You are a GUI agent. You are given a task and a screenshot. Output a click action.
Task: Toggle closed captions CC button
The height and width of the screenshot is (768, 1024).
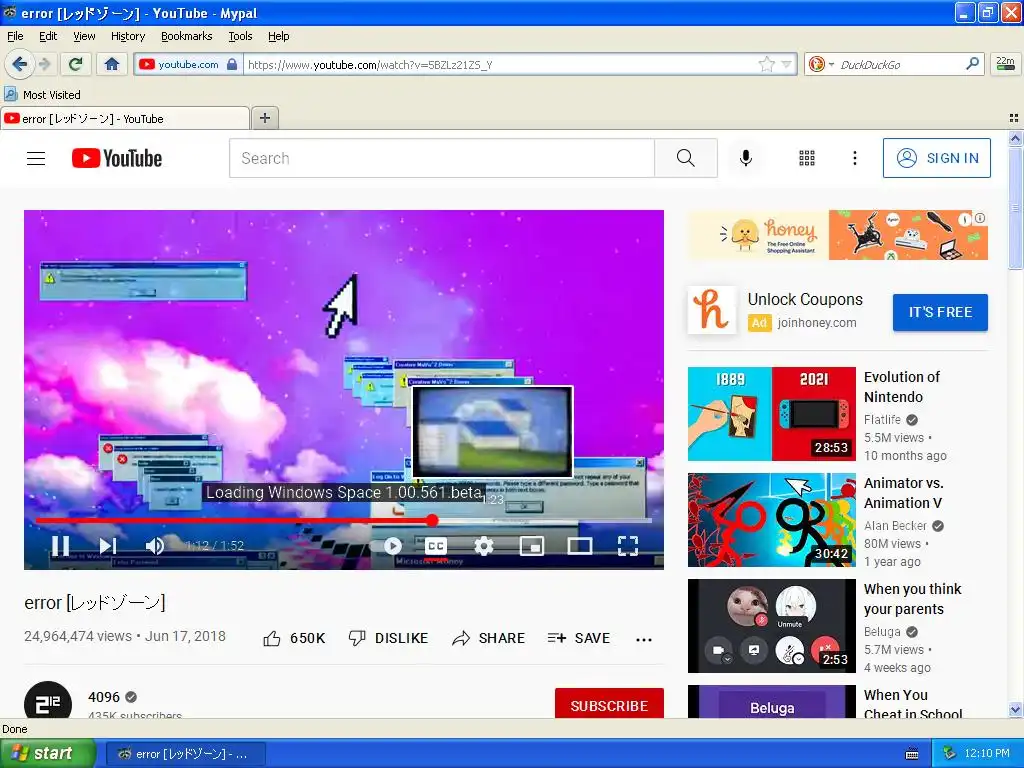point(436,545)
